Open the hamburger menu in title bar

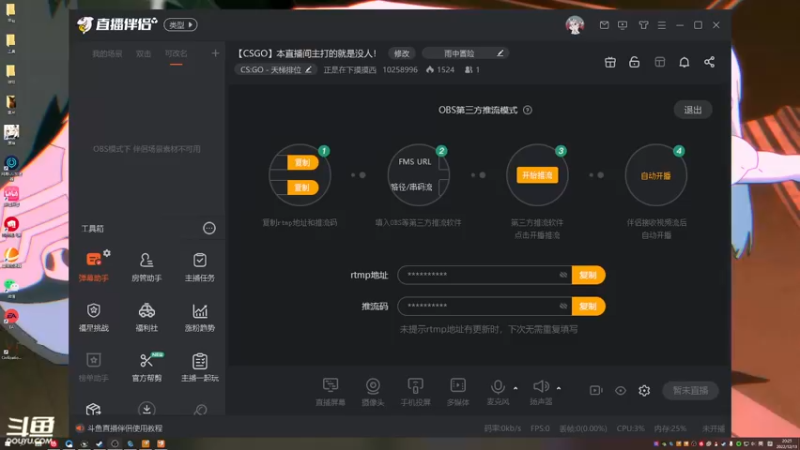coord(662,25)
